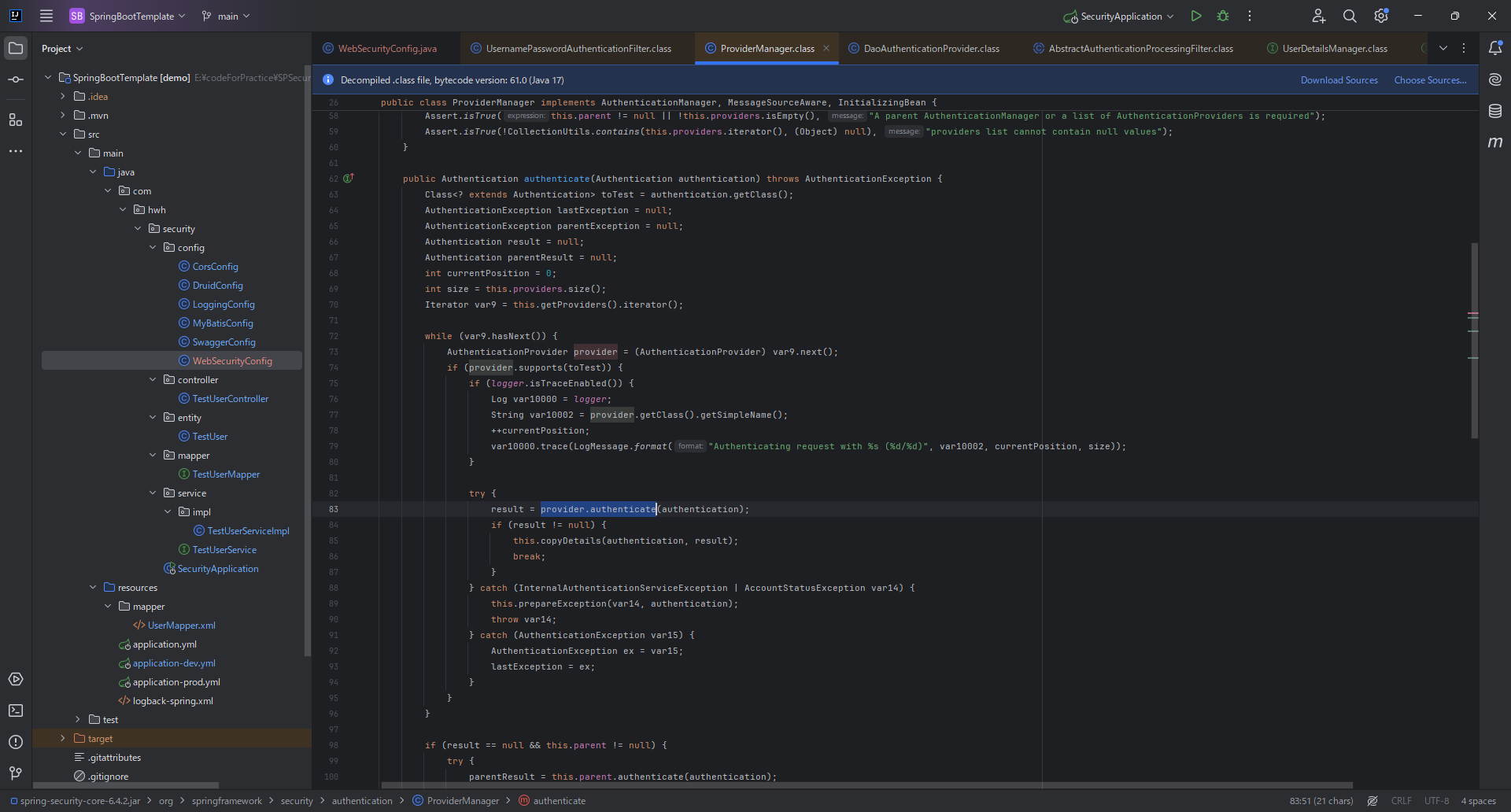
Task: Open TestUserController in project tree
Action: [224, 398]
